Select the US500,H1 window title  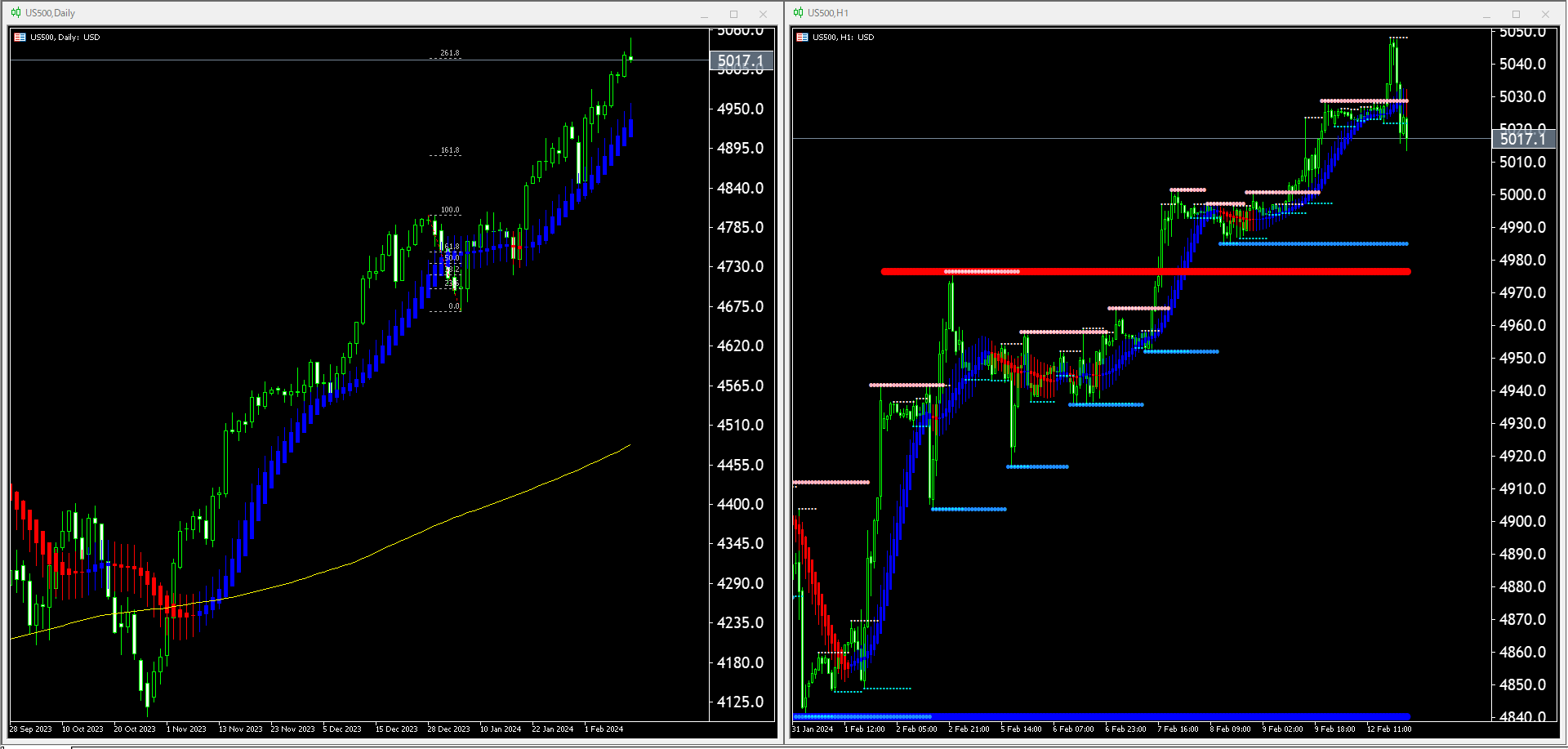pyautogui.click(x=828, y=13)
